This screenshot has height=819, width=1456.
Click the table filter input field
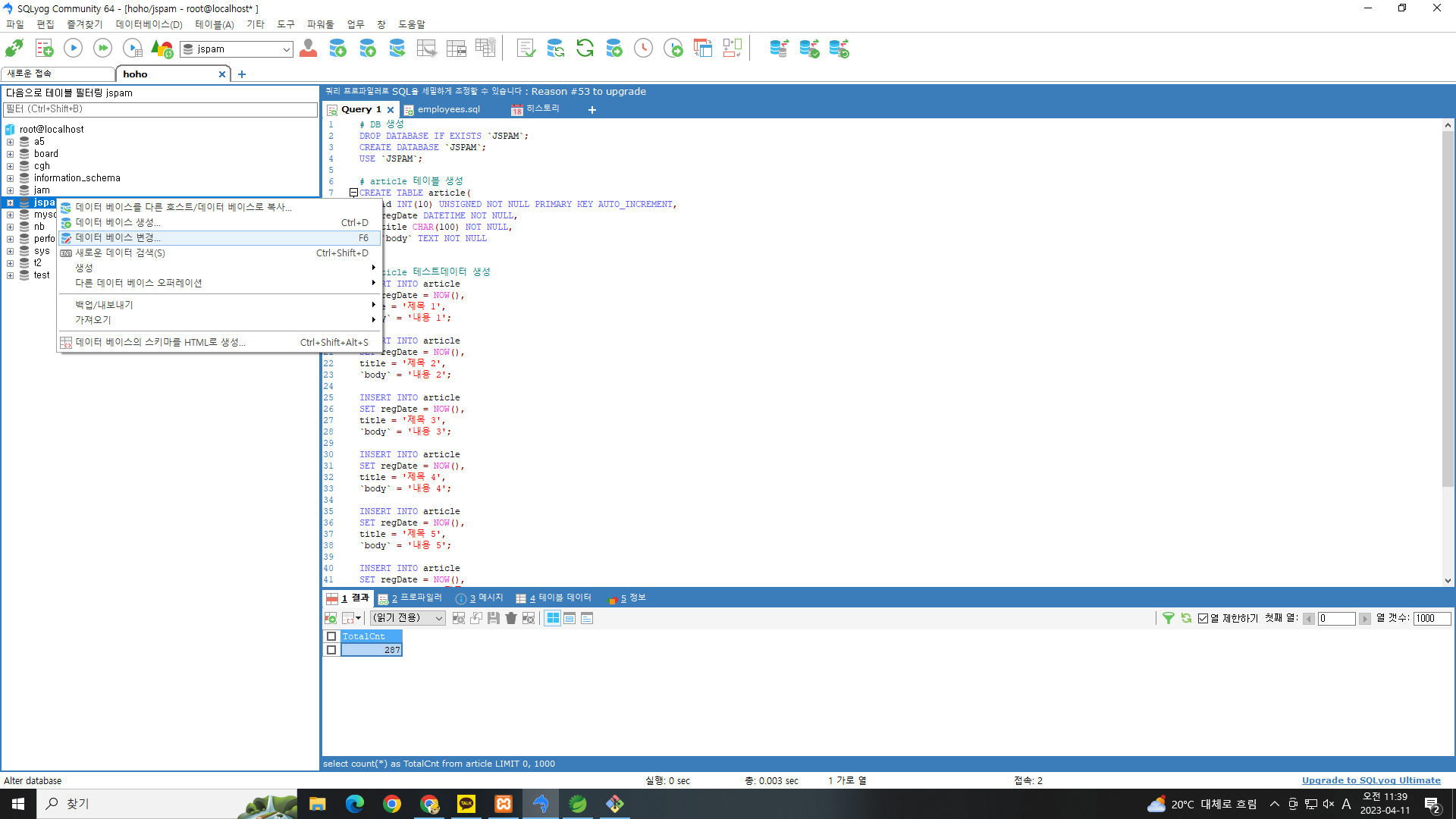tap(160, 109)
